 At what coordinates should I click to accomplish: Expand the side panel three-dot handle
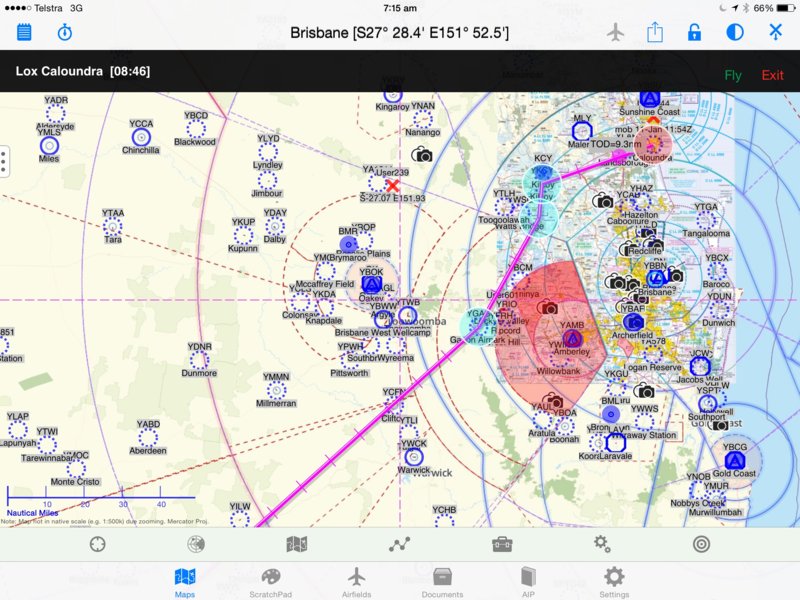pos(4,161)
